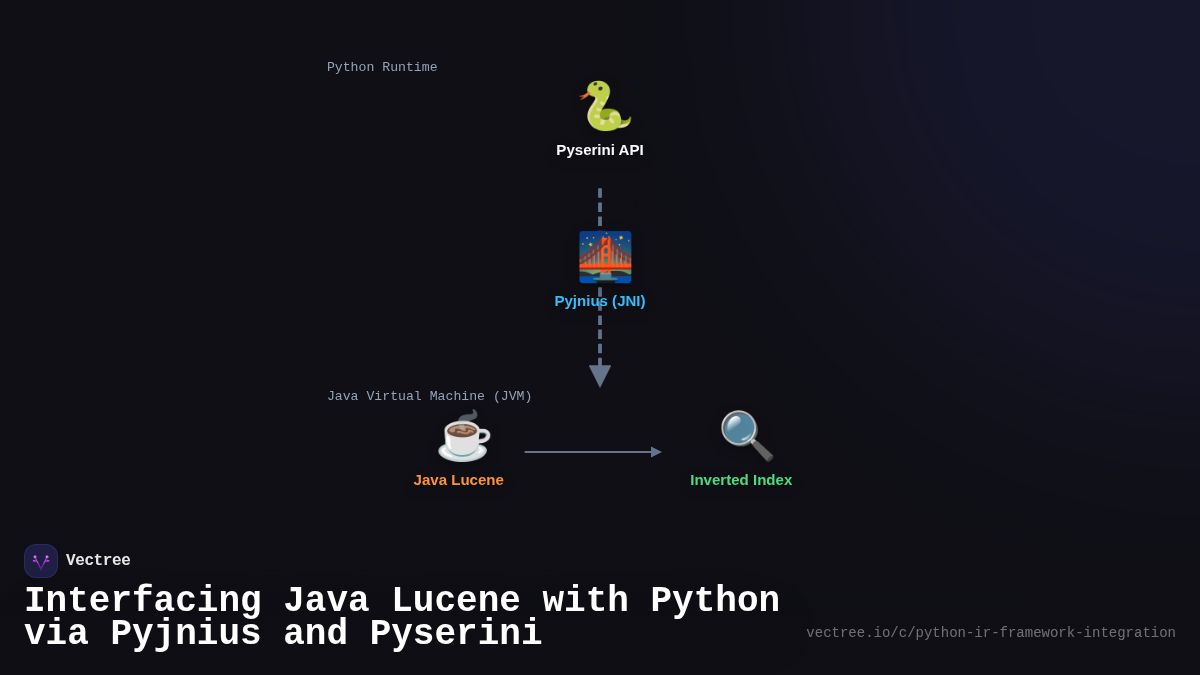This screenshot has width=1200, height=675.
Task: Click the Vectree logo icon
Action: click(41, 560)
